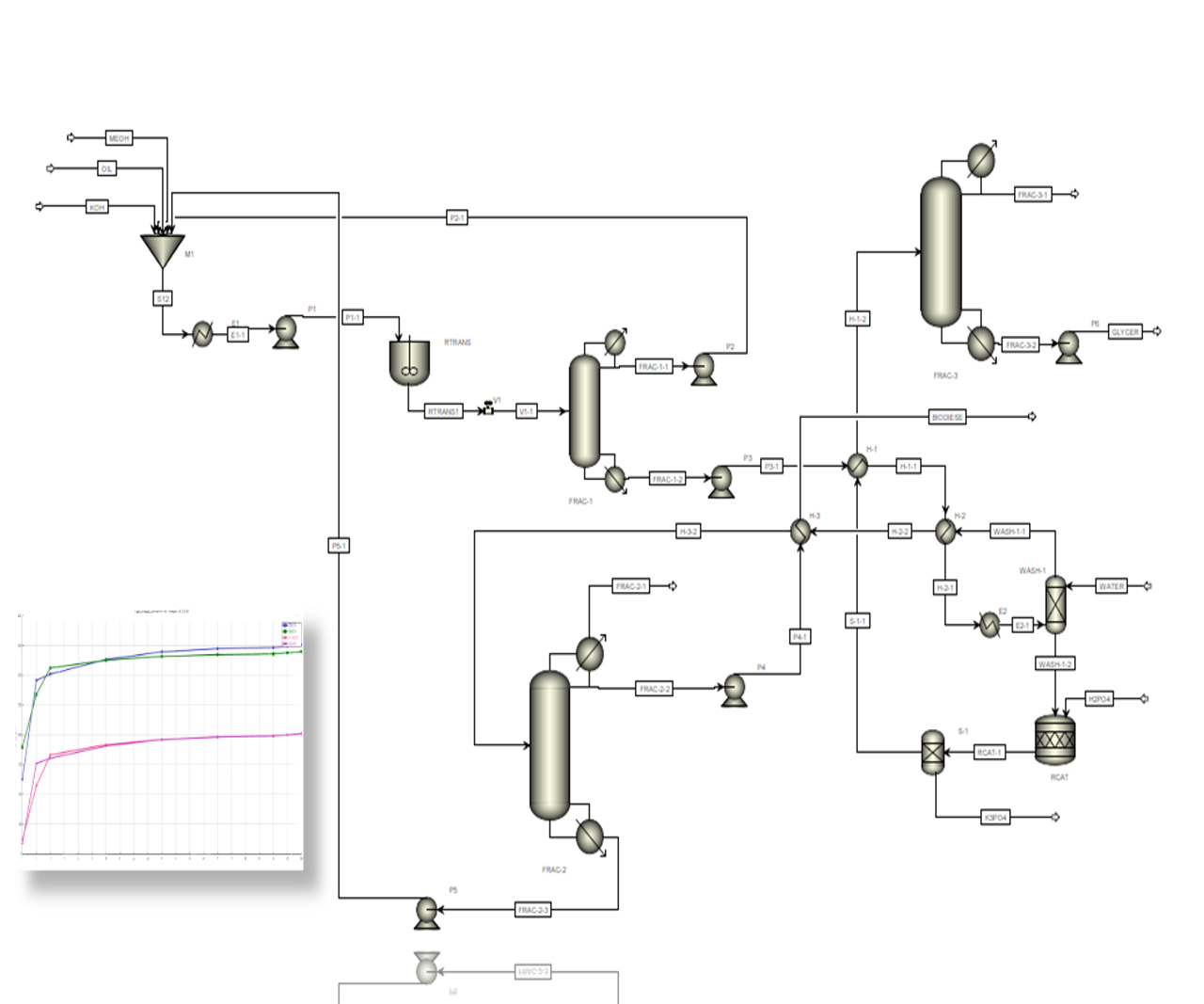The image size is (1204, 1004).
Task: Click the FRAC-1 distillation column
Action: [584, 411]
